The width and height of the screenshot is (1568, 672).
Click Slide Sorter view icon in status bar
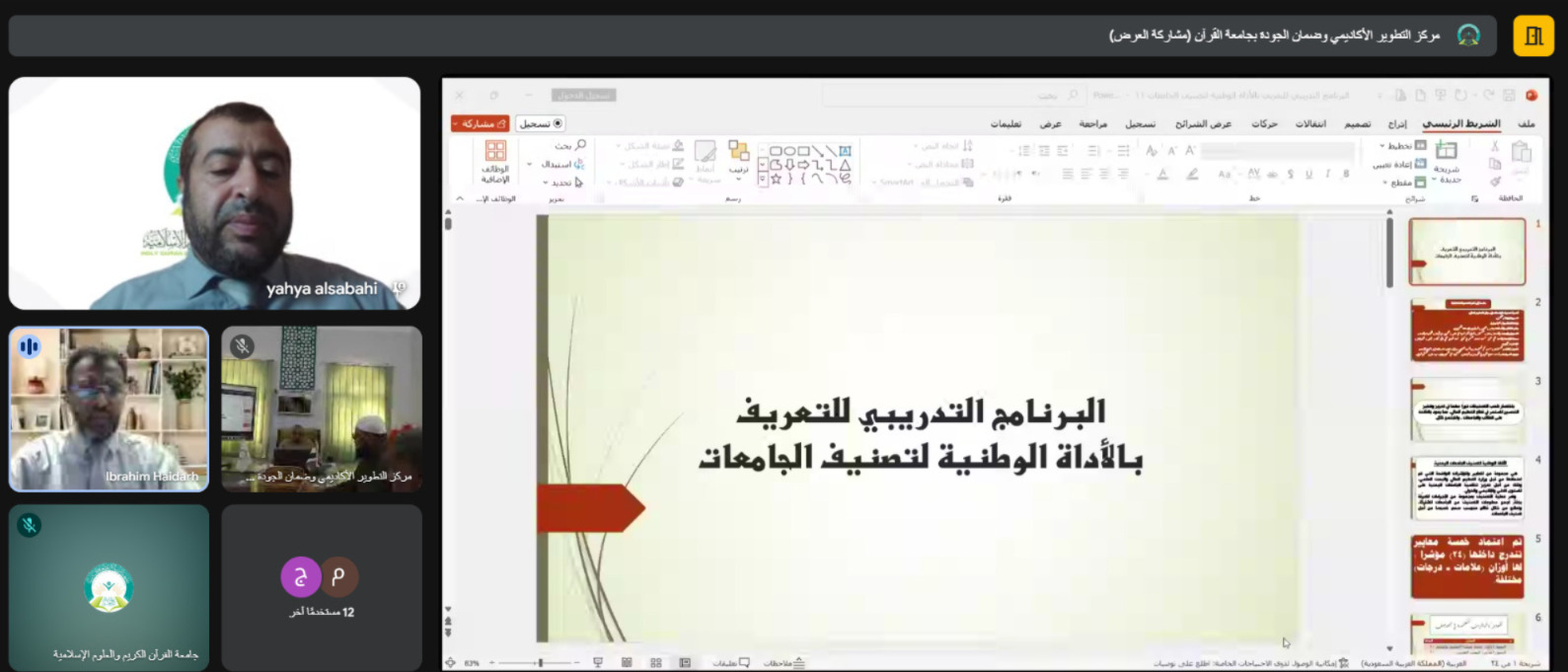pos(655,663)
